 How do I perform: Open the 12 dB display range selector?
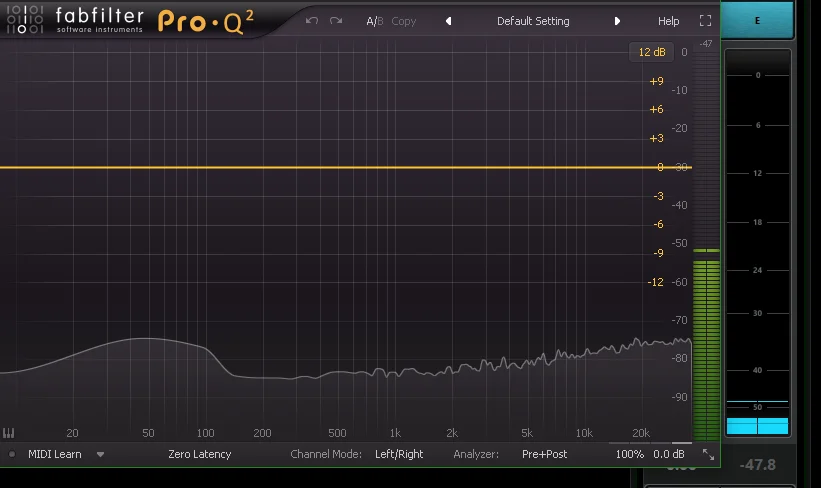(651, 52)
